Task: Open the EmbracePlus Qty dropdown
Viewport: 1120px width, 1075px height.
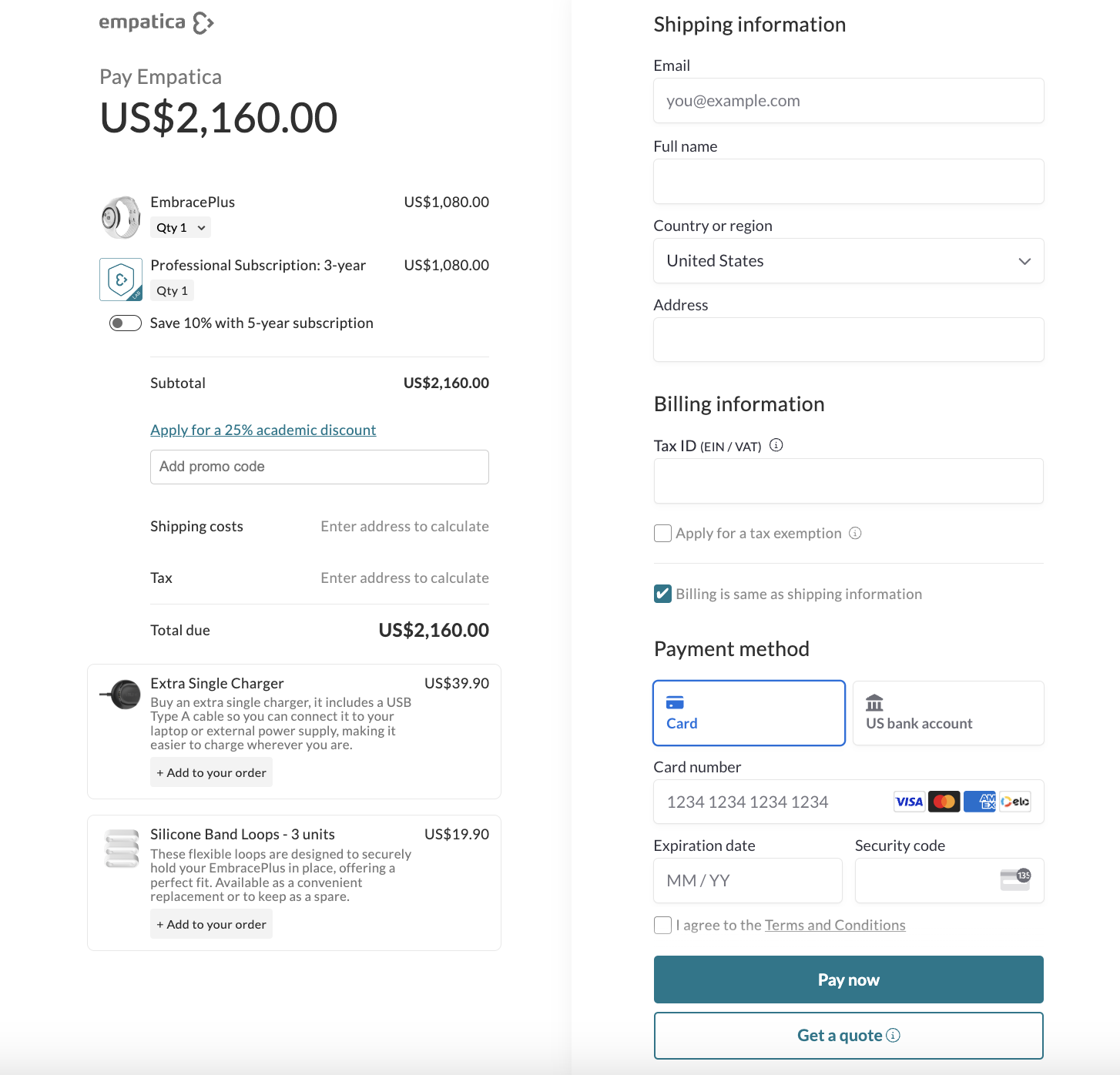Action: (x=180, y=227)
